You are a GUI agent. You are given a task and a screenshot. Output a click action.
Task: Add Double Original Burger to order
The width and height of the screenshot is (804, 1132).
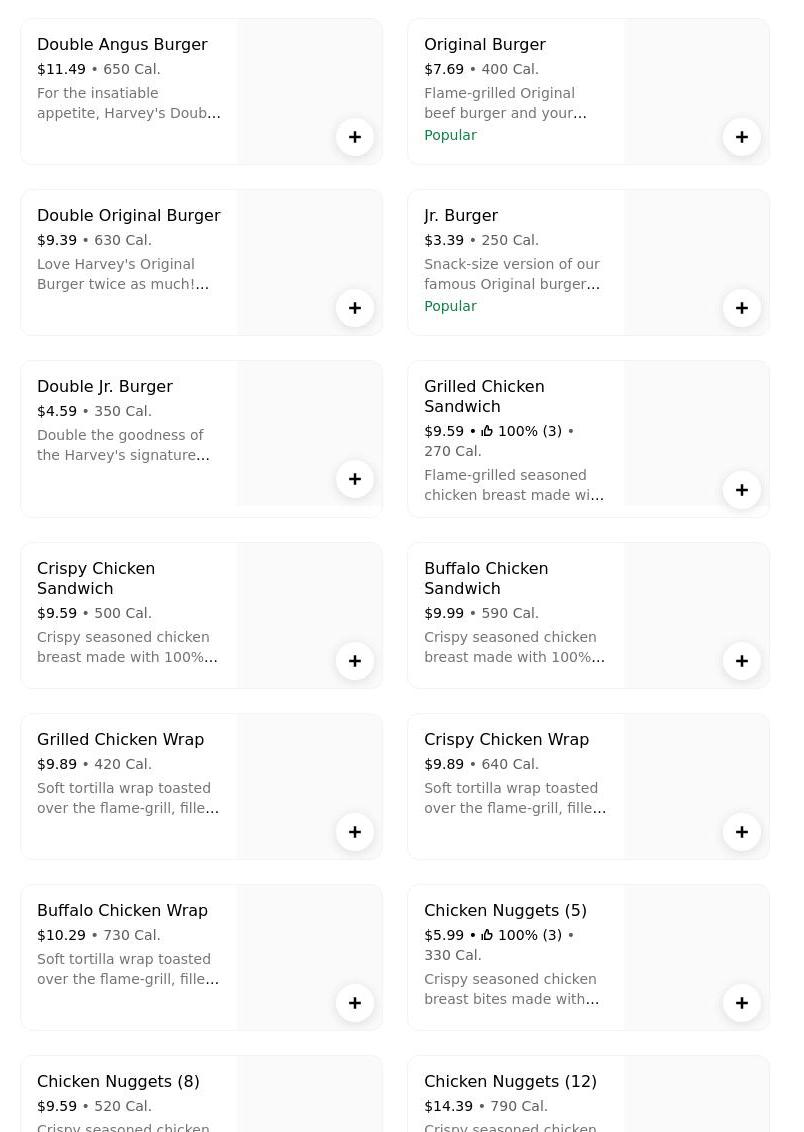tap(355, 308)
